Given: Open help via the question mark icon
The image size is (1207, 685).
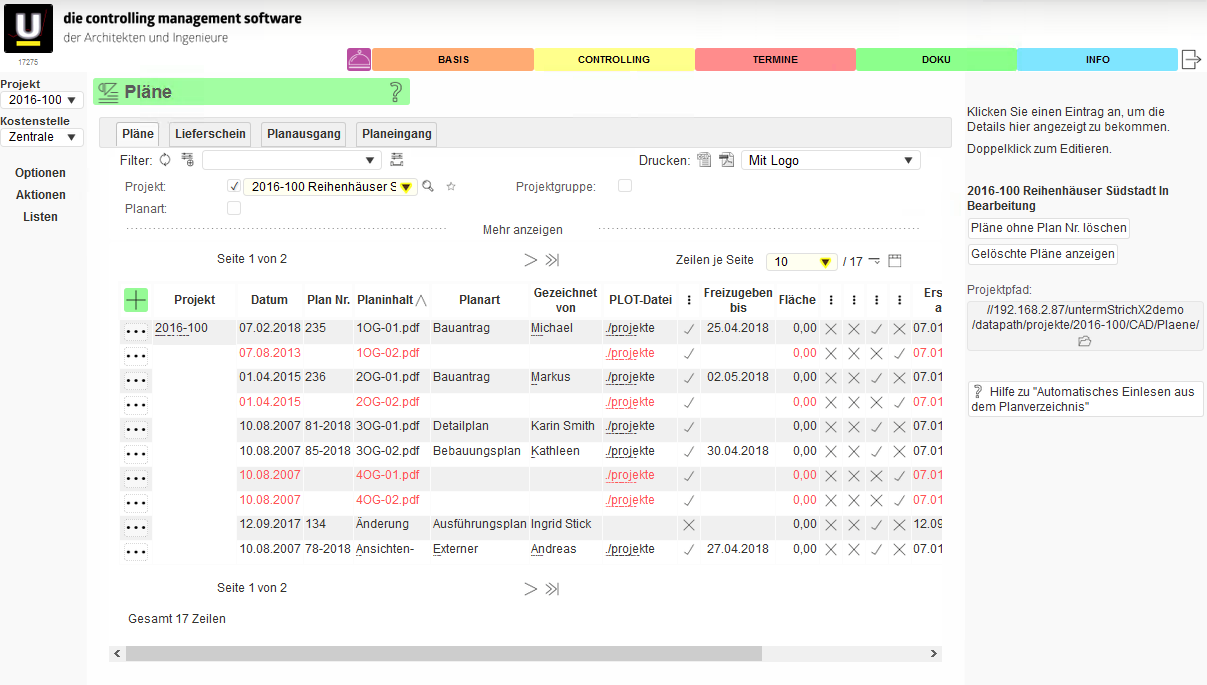Looking at the screenshot, I should tap(396, 93).
